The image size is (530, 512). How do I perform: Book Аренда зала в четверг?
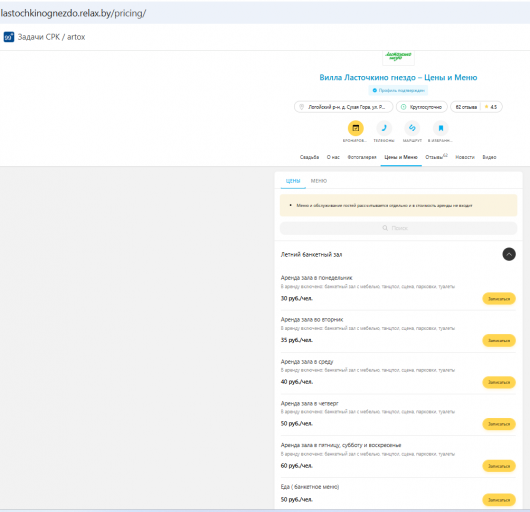pyautogui.click(x=499, y=424)
